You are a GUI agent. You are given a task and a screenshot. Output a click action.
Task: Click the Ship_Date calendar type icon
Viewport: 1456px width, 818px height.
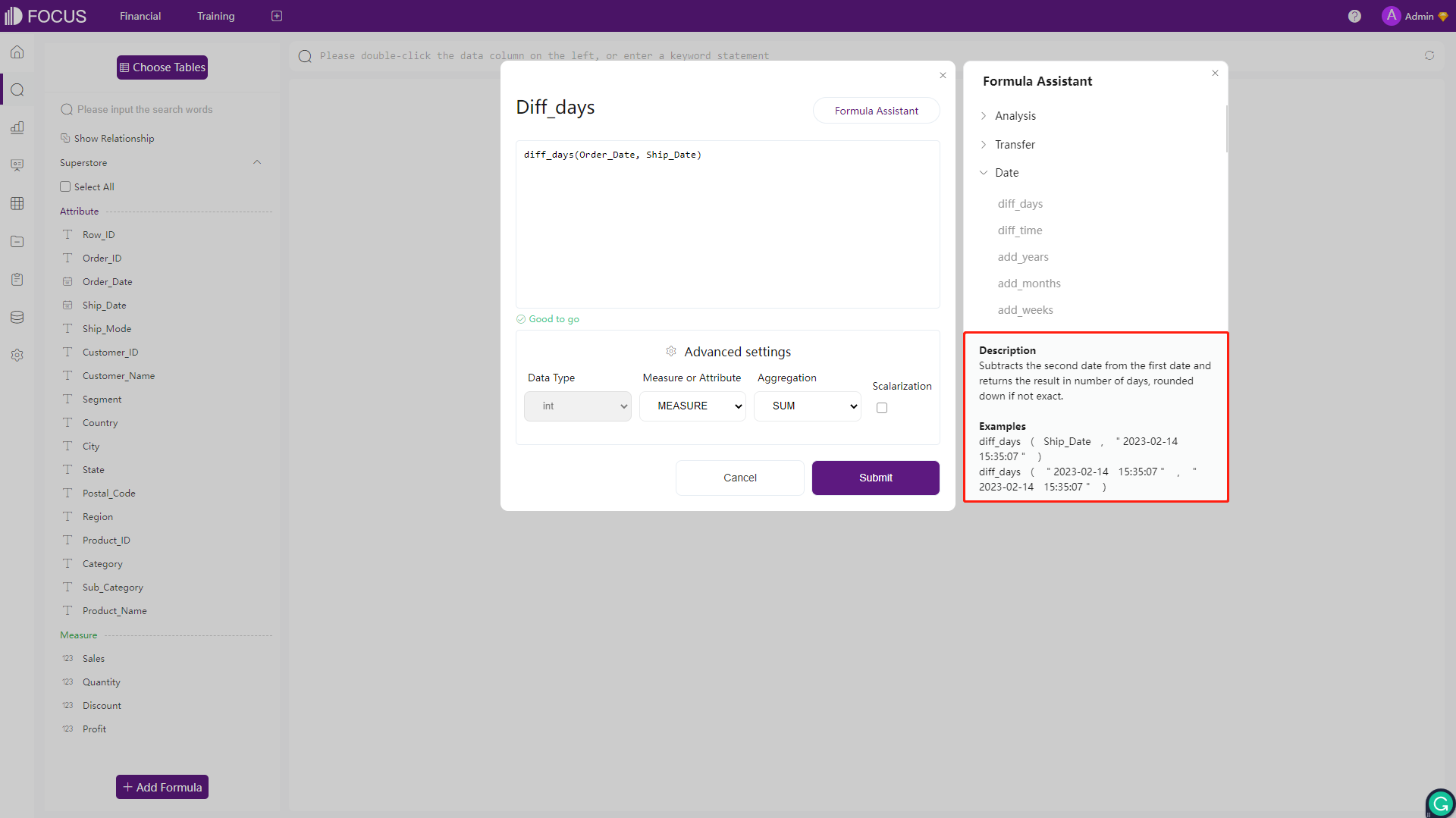pyautogui.click(x=67, y=305)
